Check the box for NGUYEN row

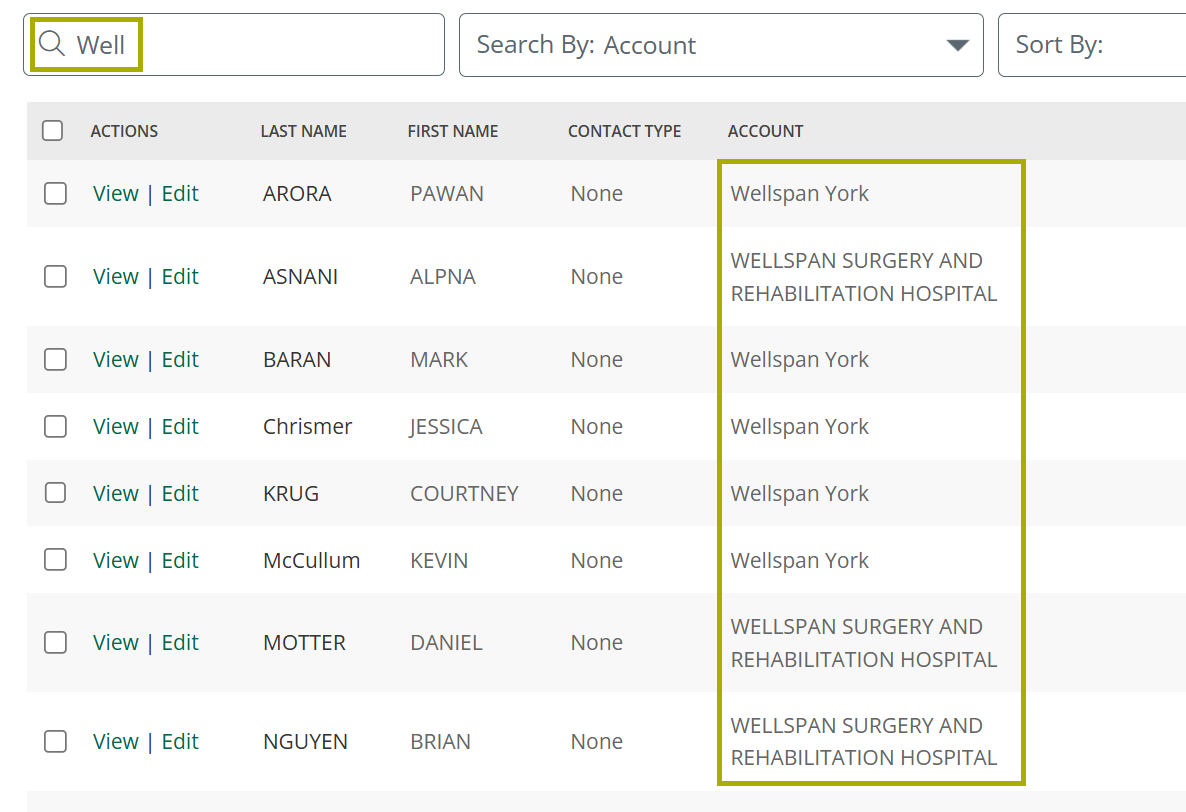point(55,742)
